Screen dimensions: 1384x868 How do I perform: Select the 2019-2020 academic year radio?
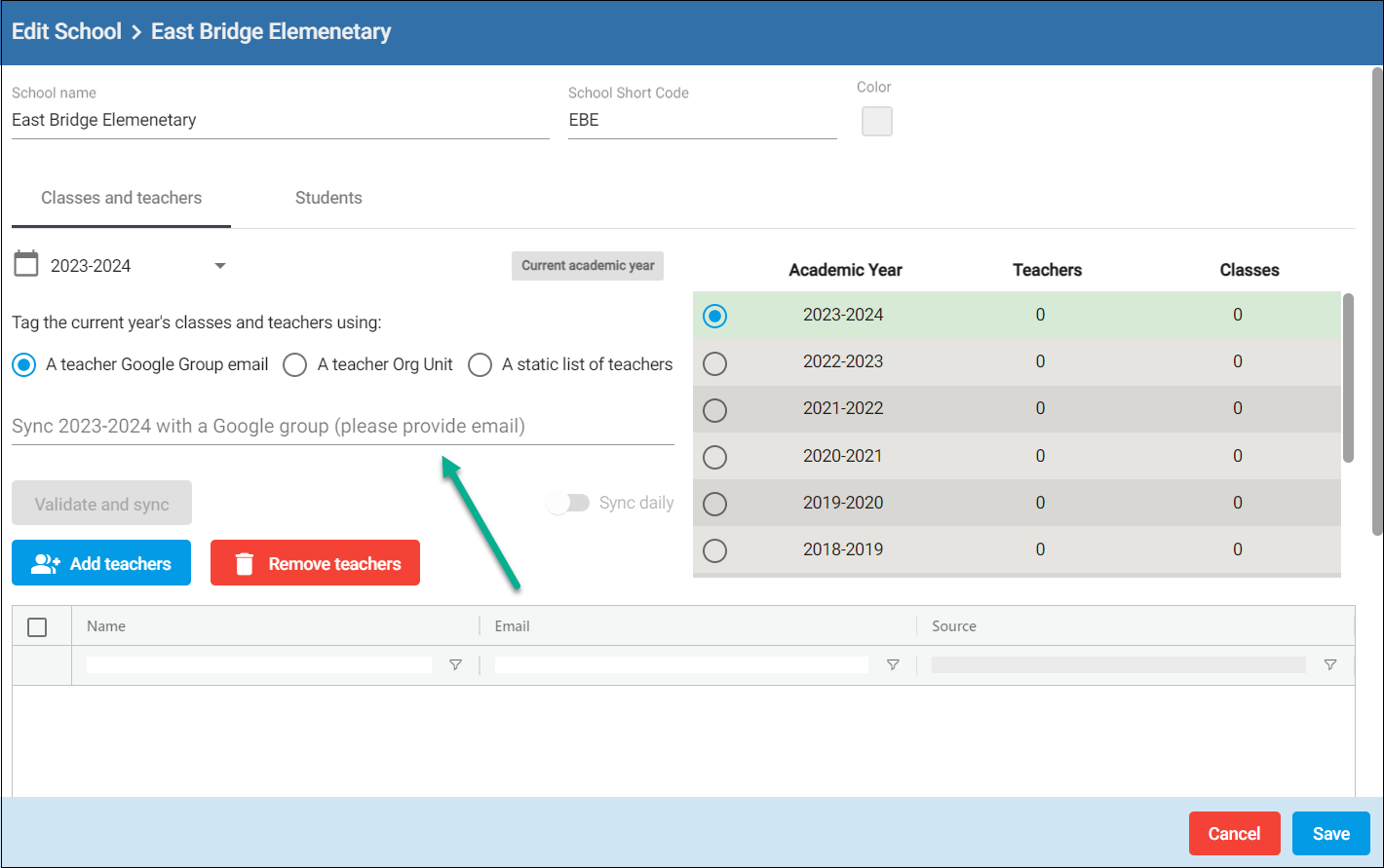point(715,504)
